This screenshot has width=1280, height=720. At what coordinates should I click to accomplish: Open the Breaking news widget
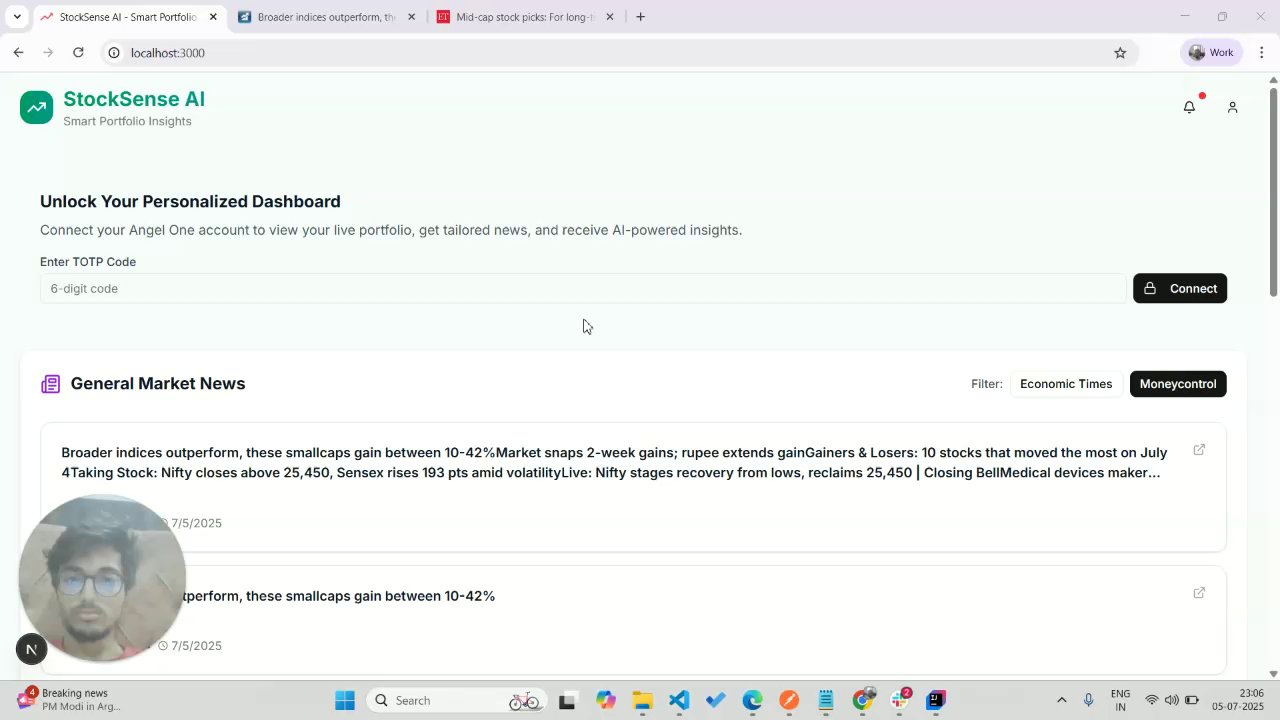coord(70,699)
